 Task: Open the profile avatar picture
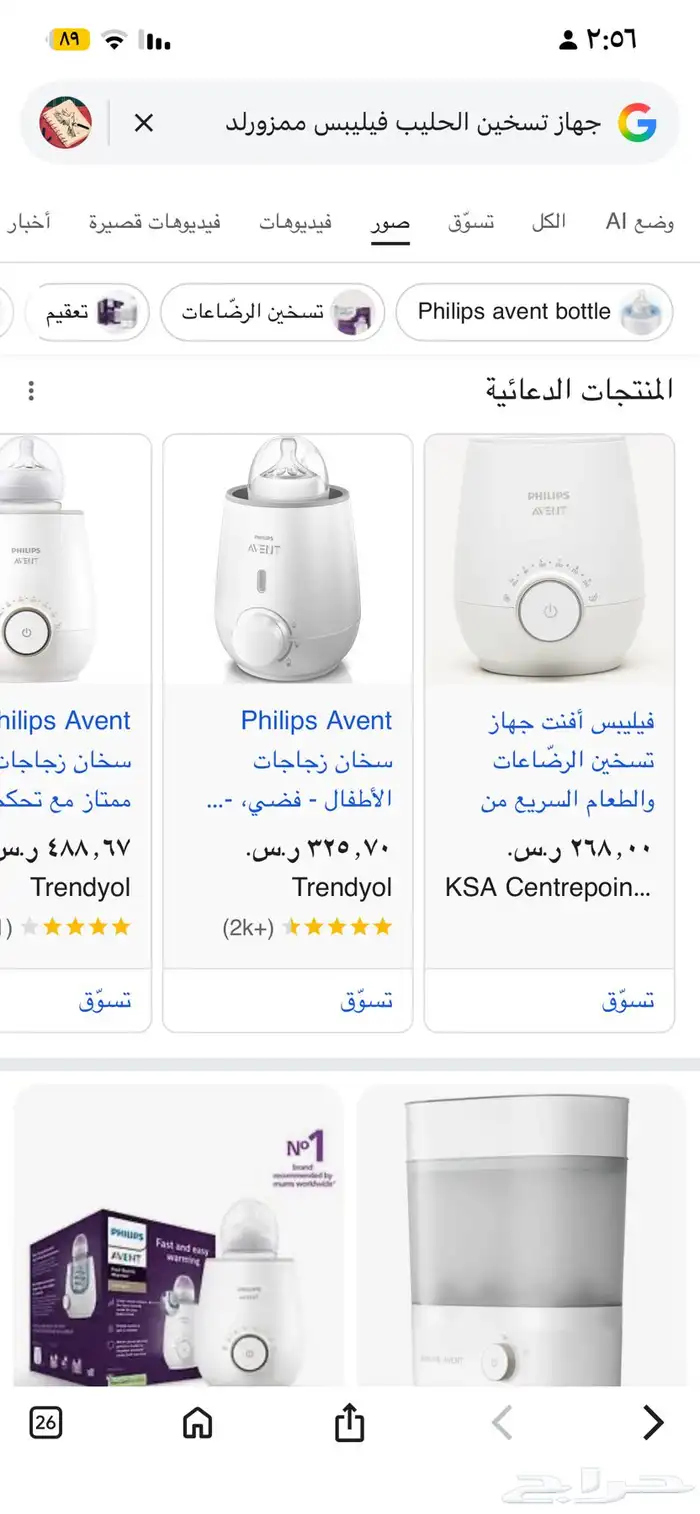click(x=65, y=123)
